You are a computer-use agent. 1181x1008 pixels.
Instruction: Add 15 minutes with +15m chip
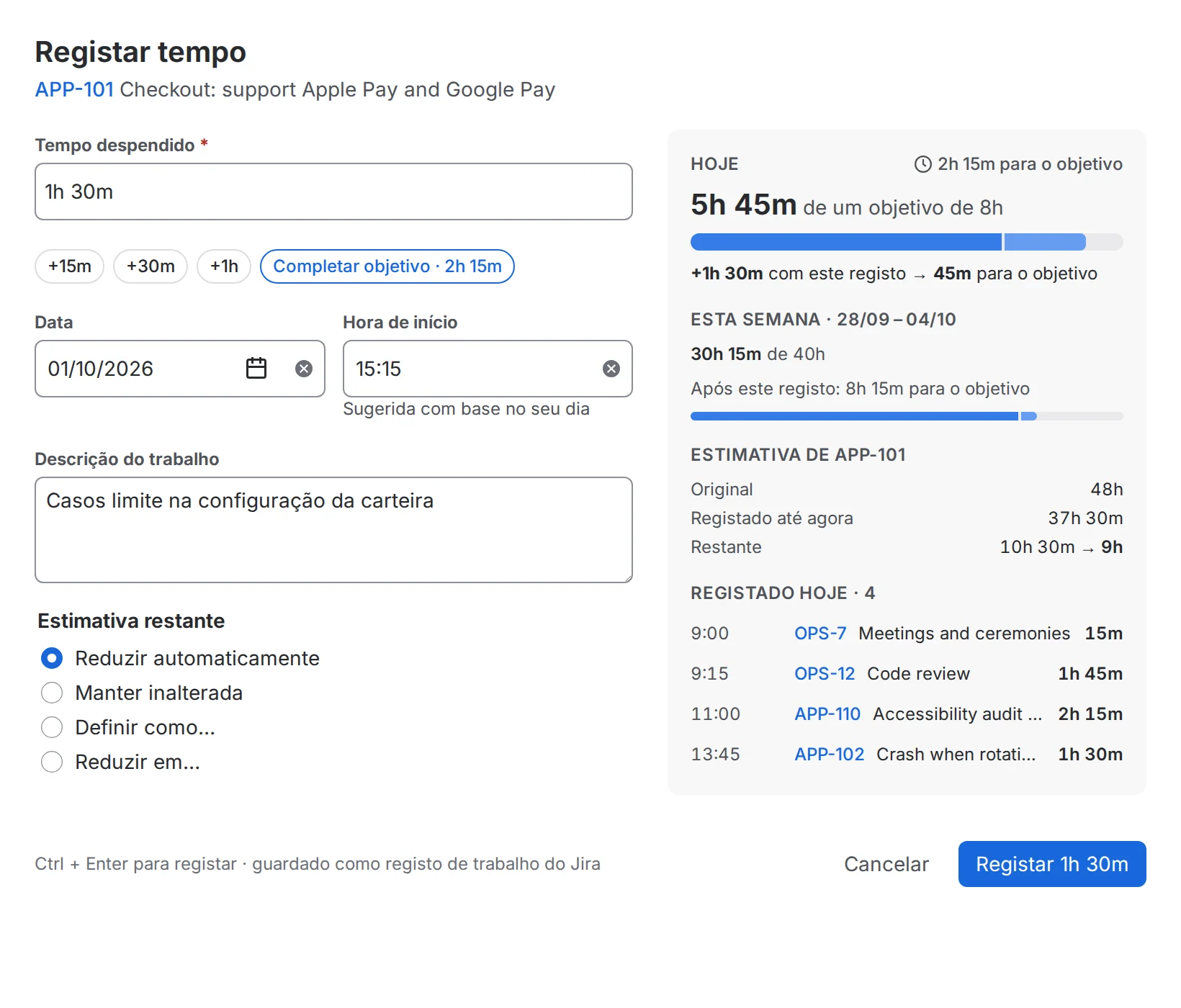[70, 266]
